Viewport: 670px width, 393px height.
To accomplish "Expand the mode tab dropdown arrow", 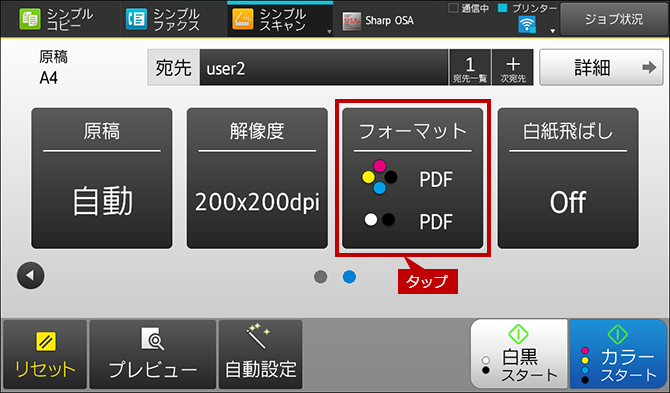I will click(x=329, y=32).
